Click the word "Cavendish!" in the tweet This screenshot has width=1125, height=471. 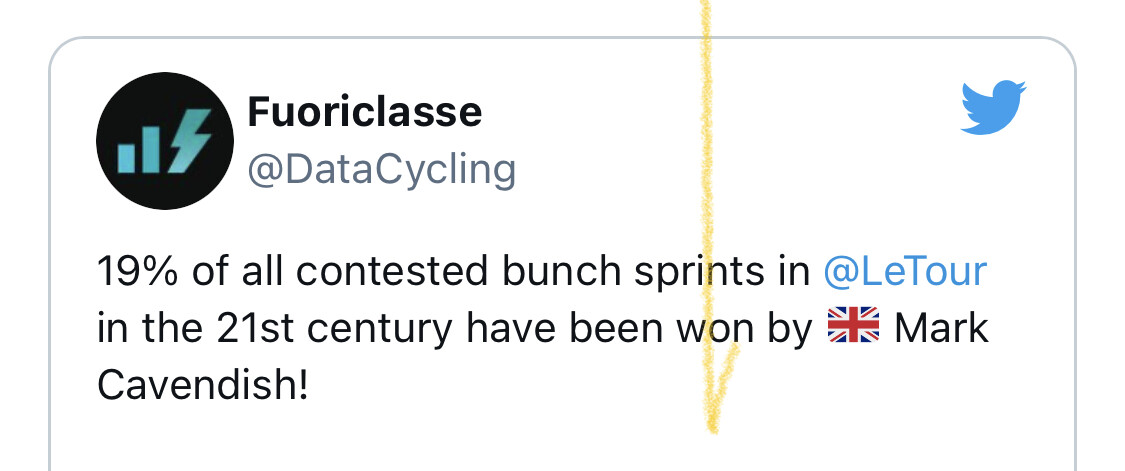click(203, 386)
